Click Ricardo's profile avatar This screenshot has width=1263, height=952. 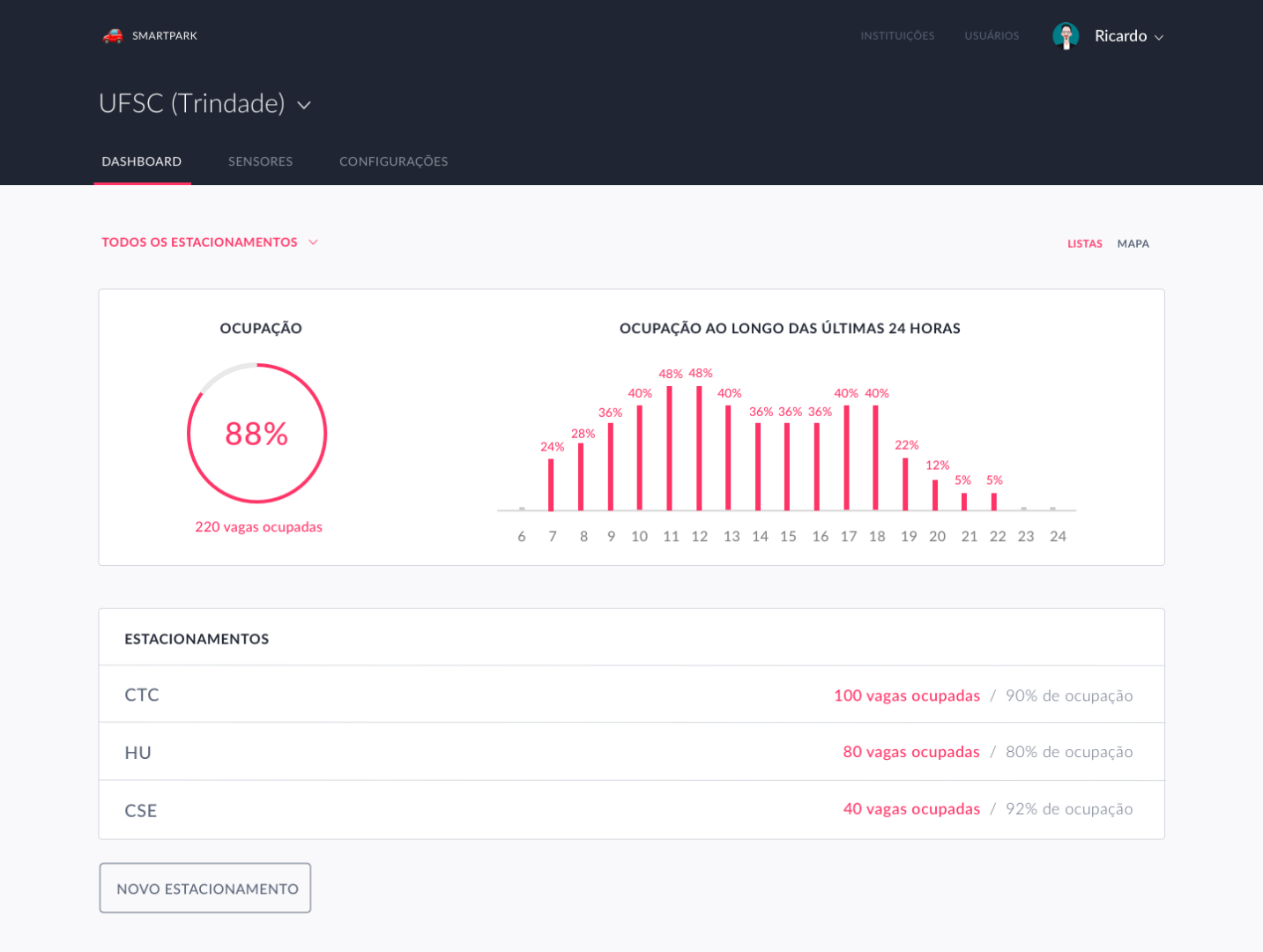[1066, 36]
